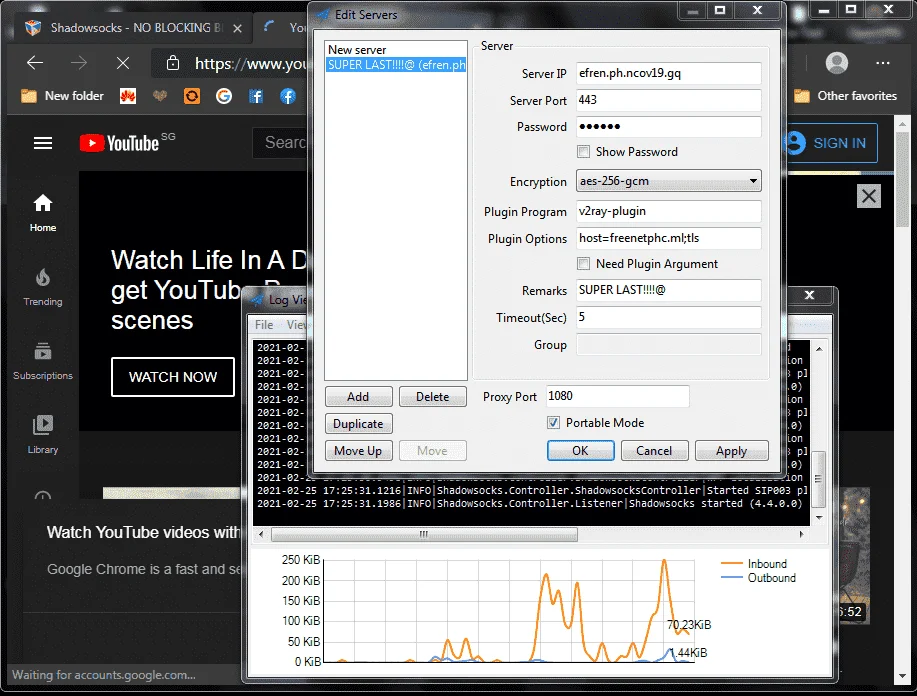Click OK in Edit Servers
Image resolution: width=917 pixels, height=696 pixels.
coord(580,450)
